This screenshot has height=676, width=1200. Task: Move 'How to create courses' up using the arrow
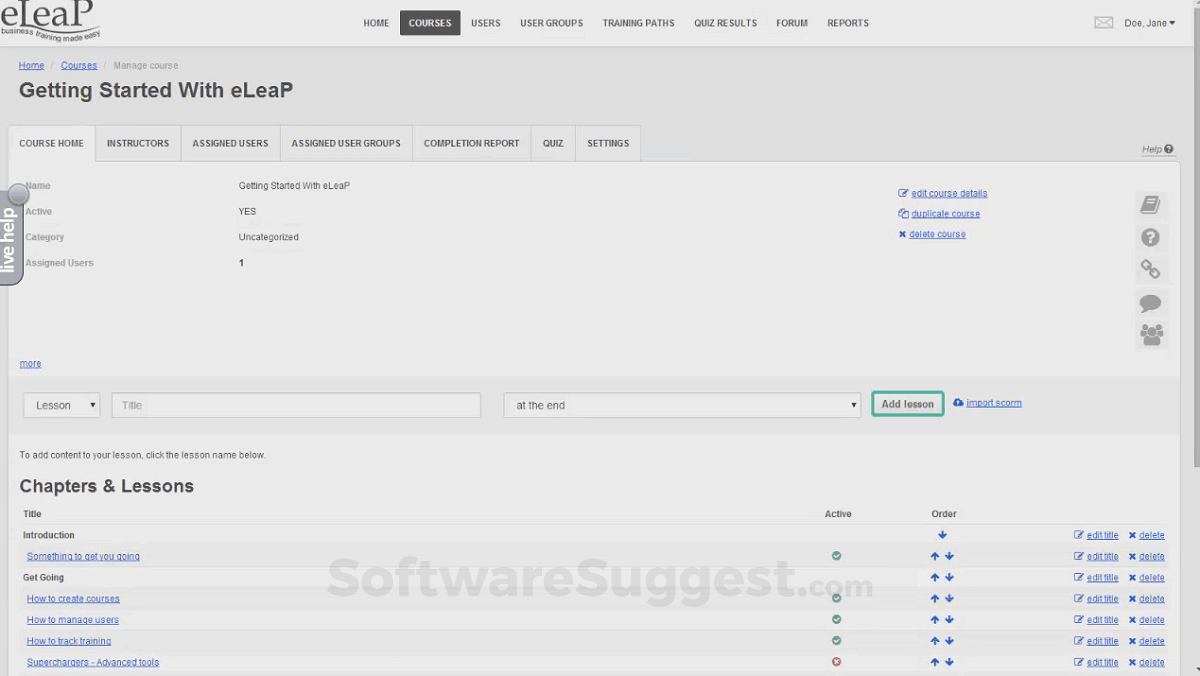pyautogui.click(x=934, y=598)
